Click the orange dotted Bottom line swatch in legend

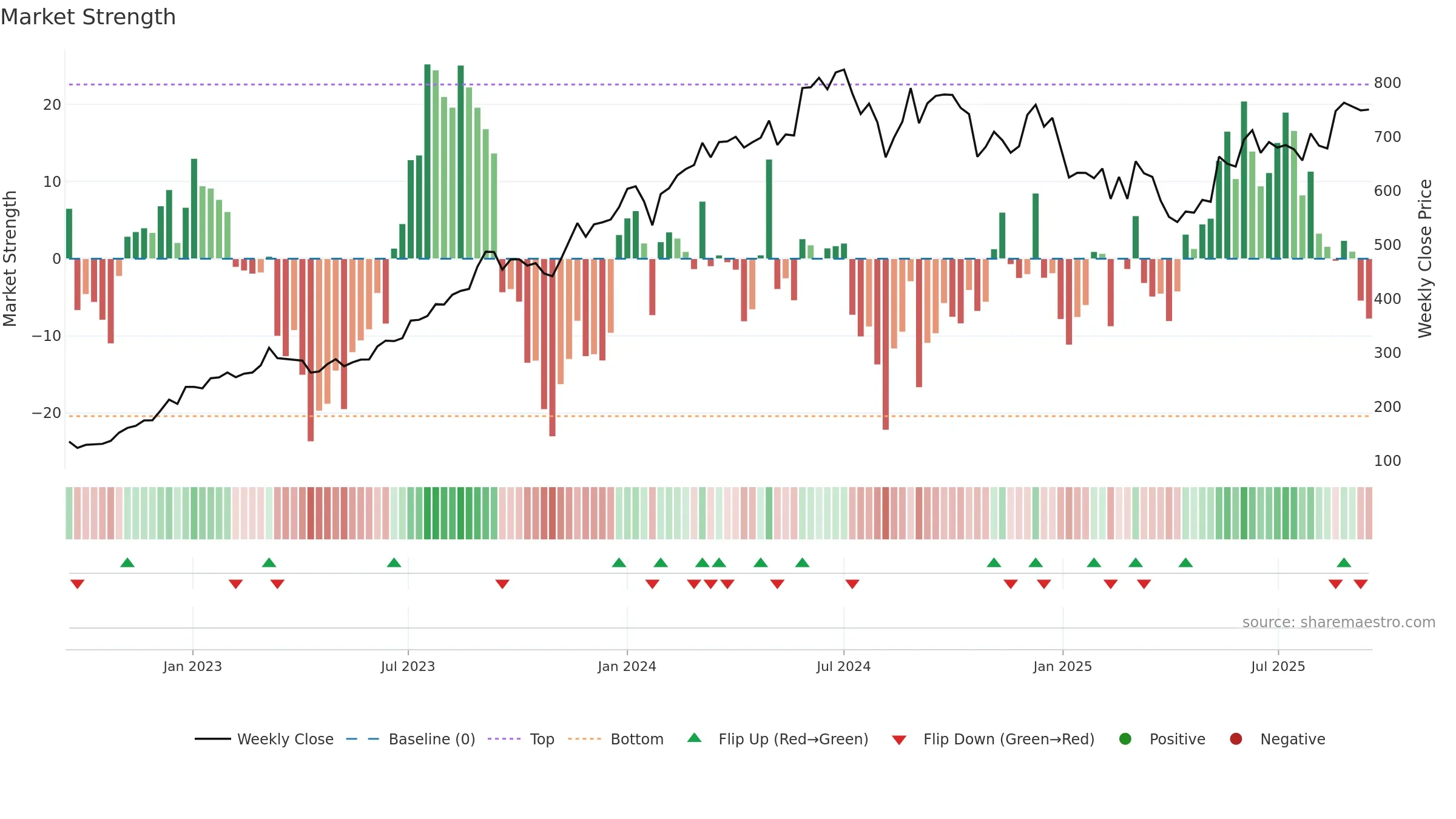pos(584,739)
